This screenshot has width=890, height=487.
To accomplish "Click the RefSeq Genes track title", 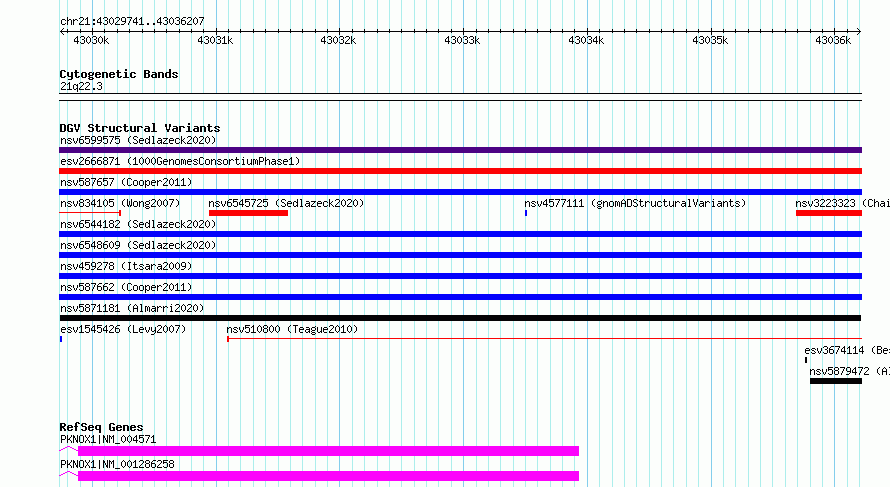I will (101, 427).
